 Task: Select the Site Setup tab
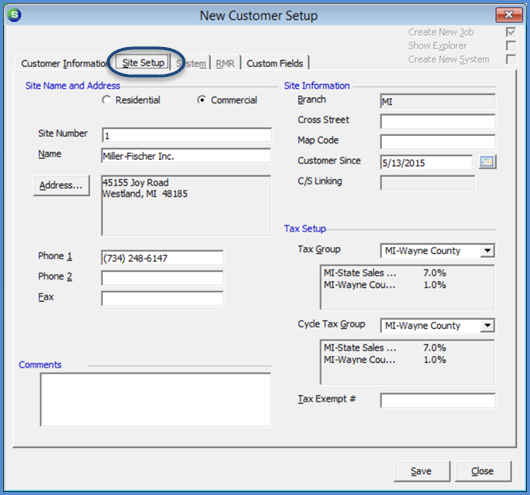[x=143, y=63]
